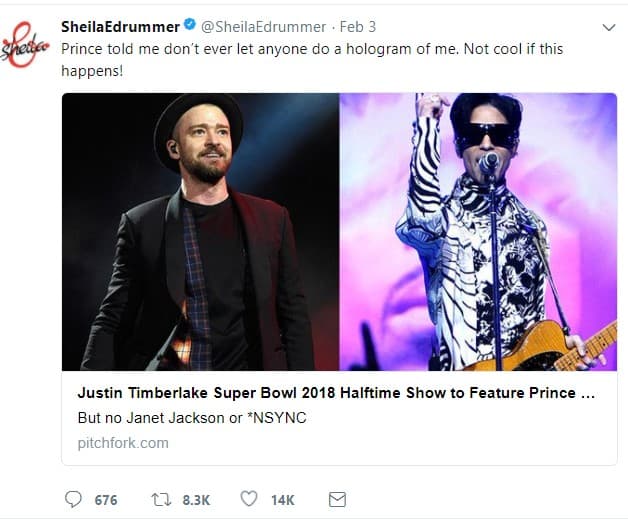Send tweet via the envelope message icon
628x520 pixels.
(337, 499)
